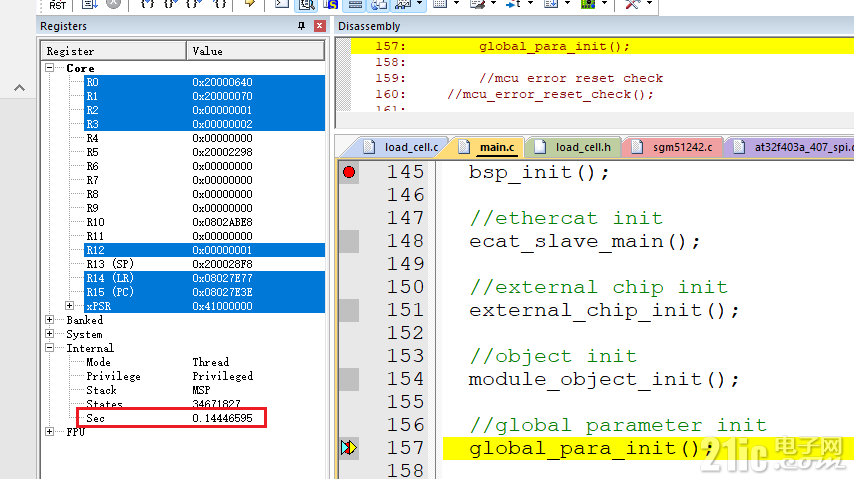Click R15 (PC) value 0x08027E3E
Image resolution: width=854 pixels, height=479 pixels.
(x=222, y=292)
